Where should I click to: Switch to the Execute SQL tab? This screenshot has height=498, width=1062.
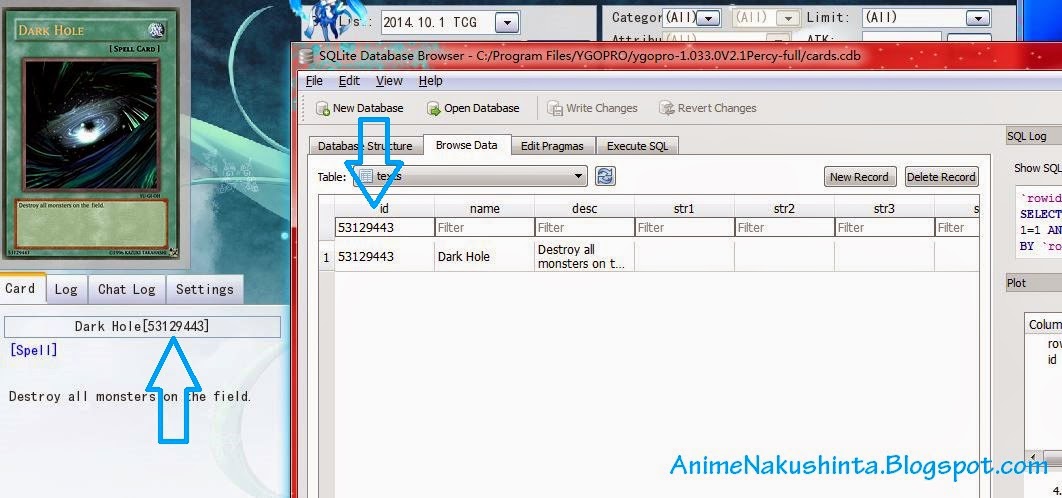[637, 146]
